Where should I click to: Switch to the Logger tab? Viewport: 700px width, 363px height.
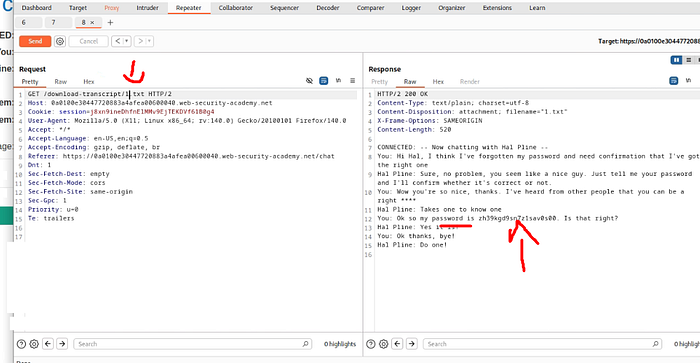tap(411, 8)
